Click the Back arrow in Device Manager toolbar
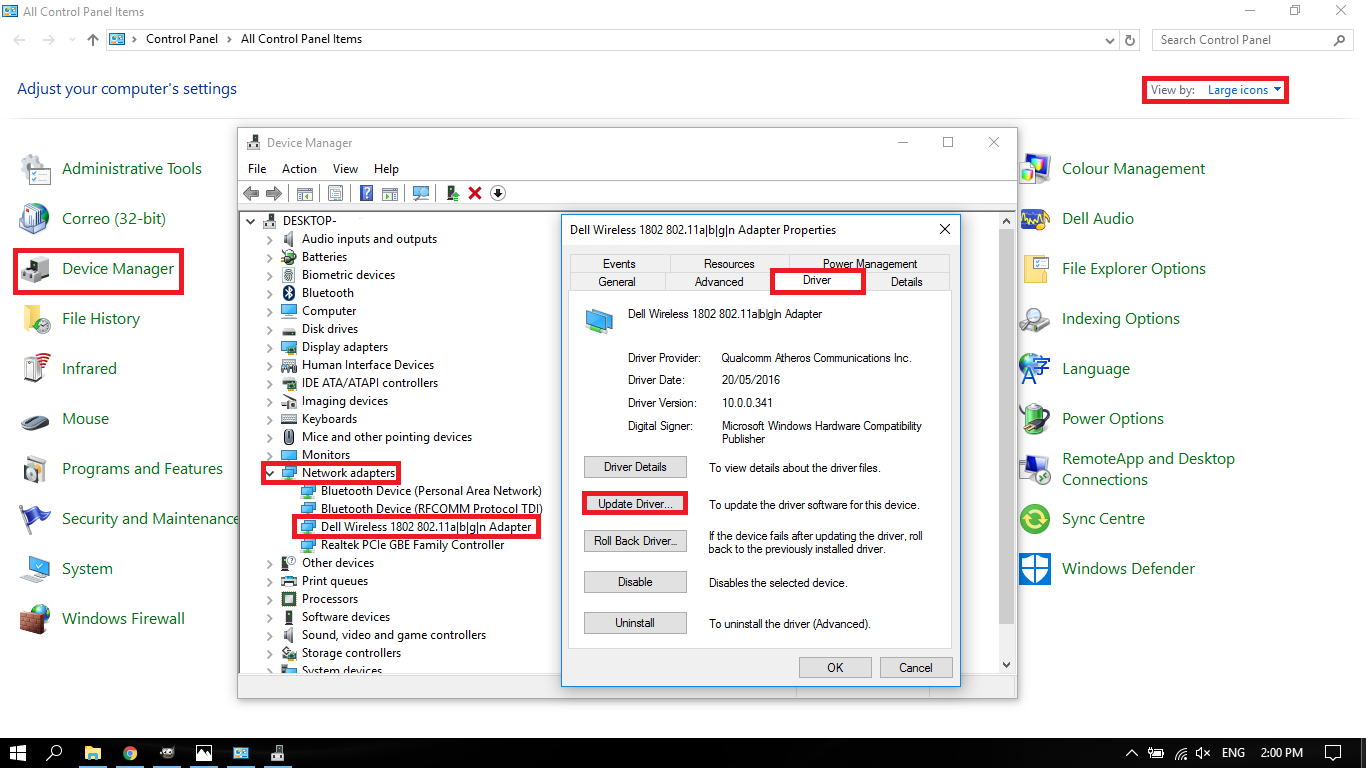This screenshot has height=768, width=1366. (x=251, y=193)
